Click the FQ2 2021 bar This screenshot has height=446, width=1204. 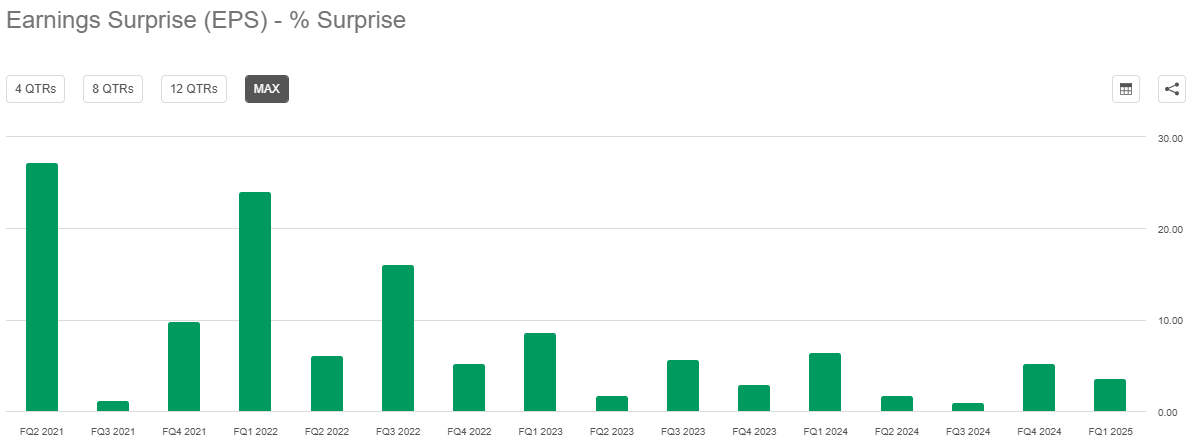point(42,287)
